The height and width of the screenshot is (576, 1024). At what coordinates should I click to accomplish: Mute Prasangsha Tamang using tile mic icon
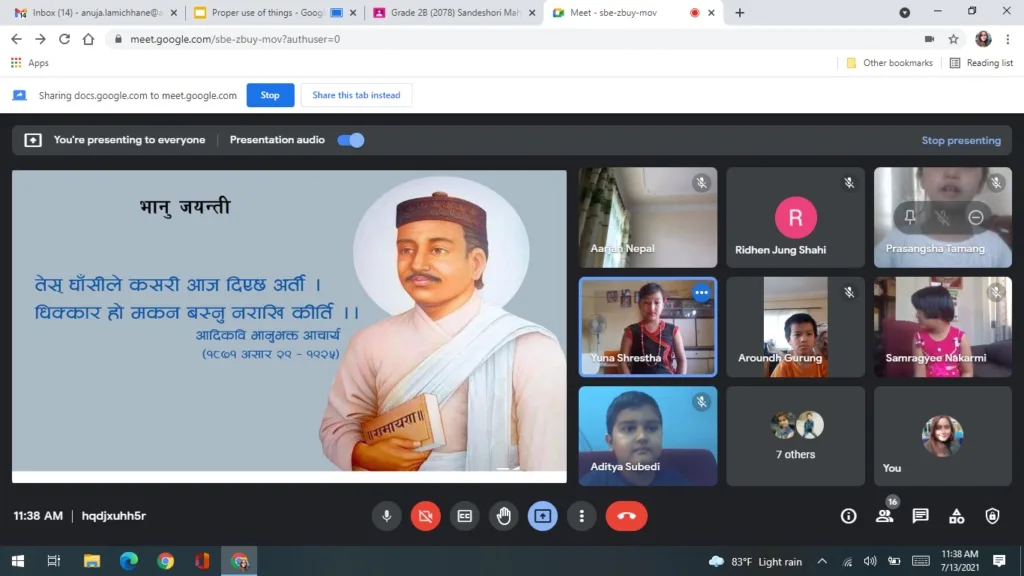942,217
